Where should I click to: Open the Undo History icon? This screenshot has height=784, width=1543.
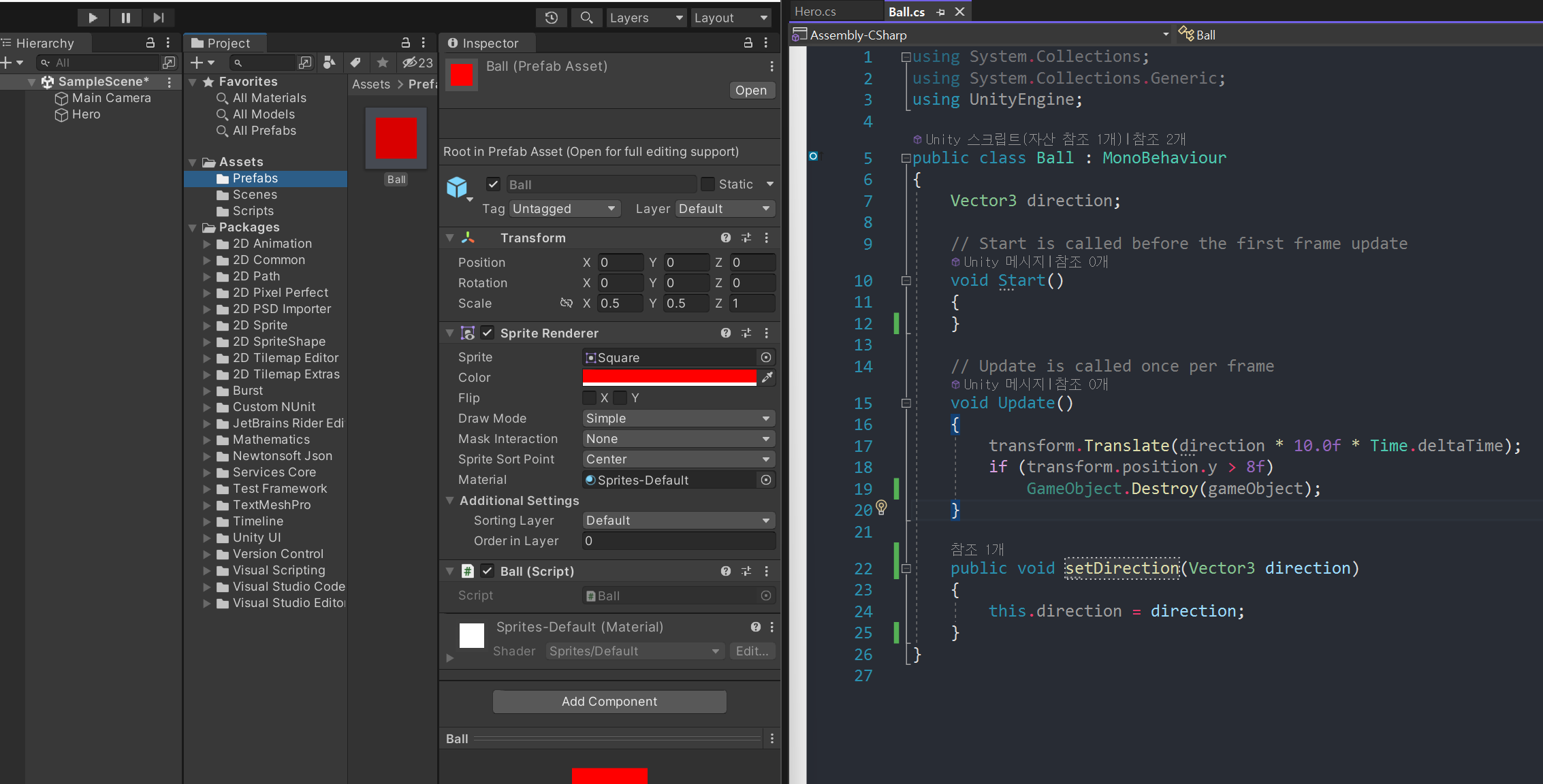pos(551,18)
